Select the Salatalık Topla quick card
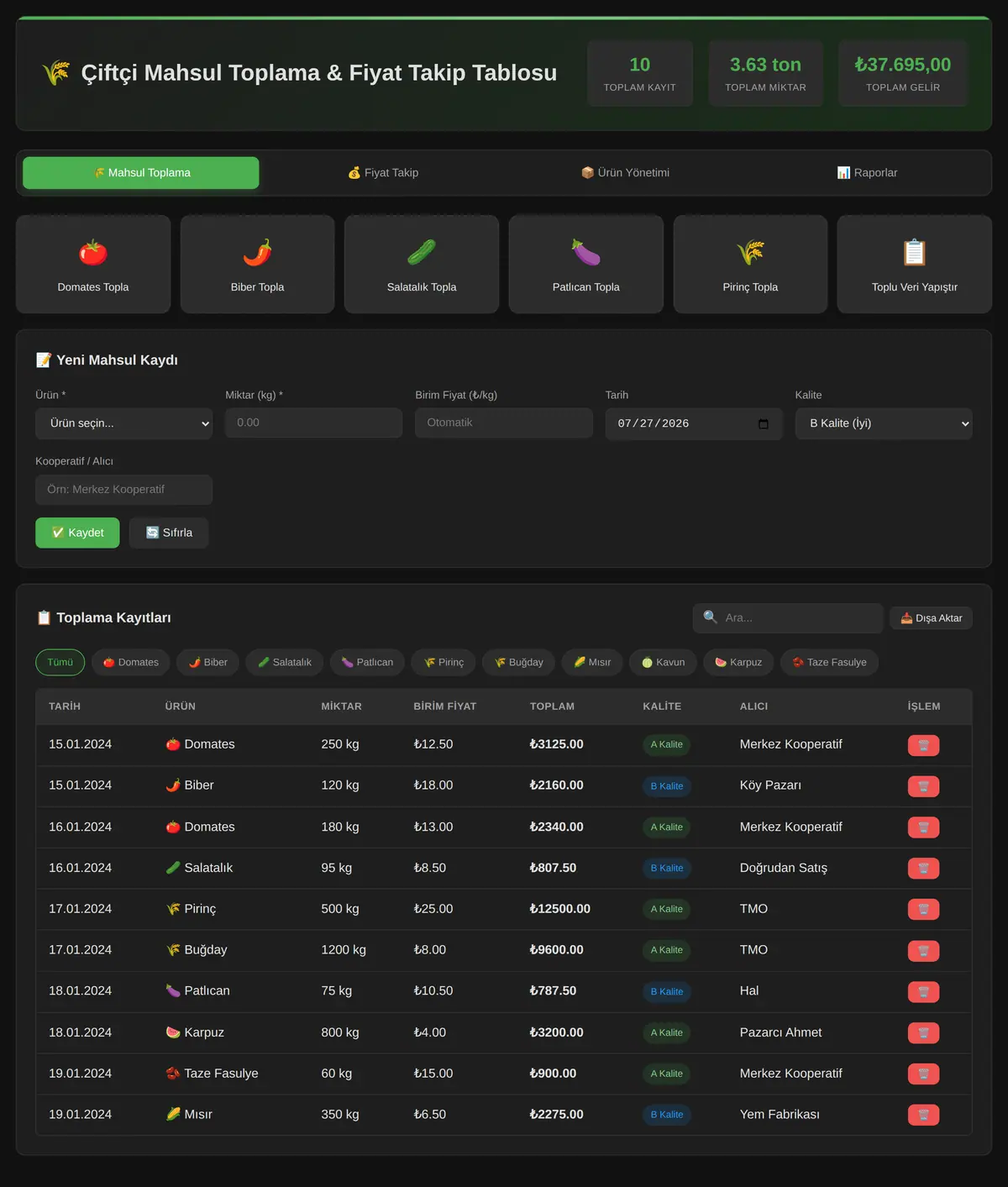 (422, 265)
